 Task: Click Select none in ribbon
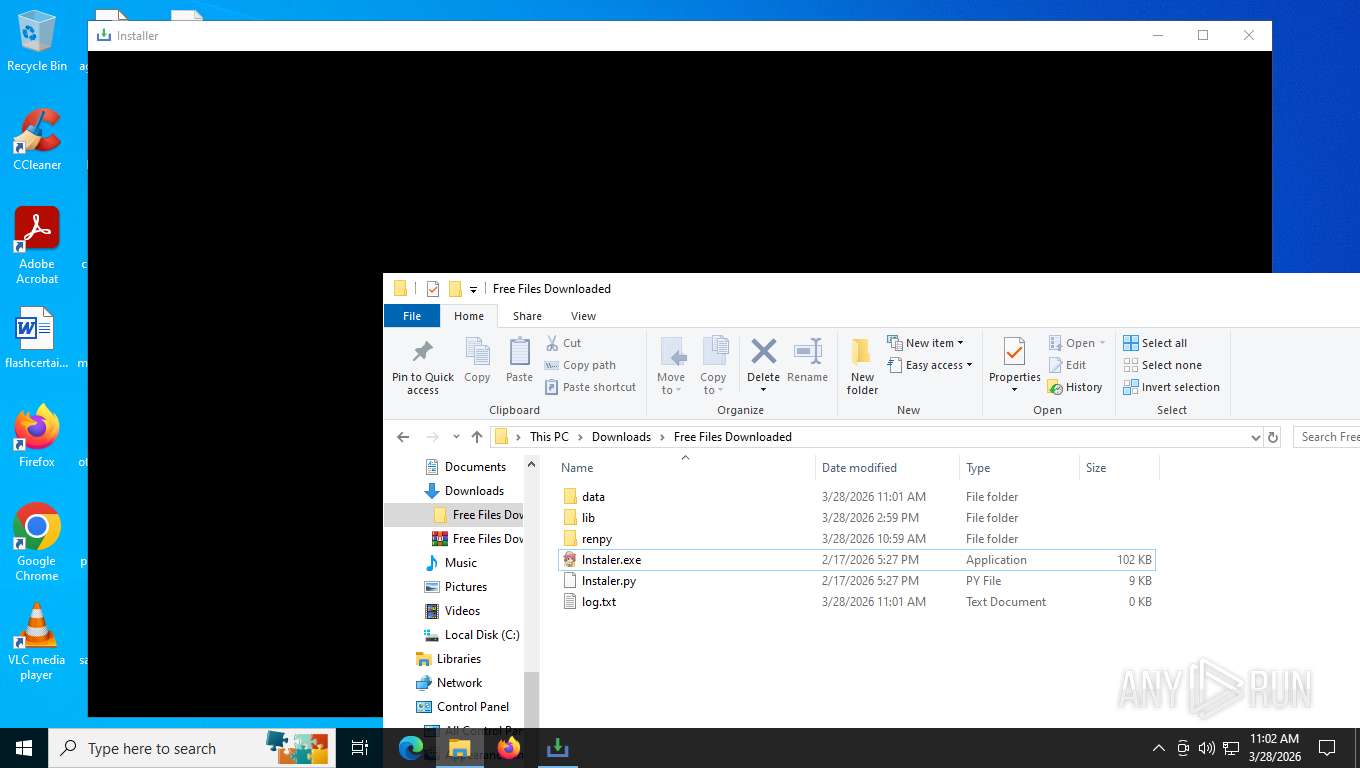click(1162, 365)
